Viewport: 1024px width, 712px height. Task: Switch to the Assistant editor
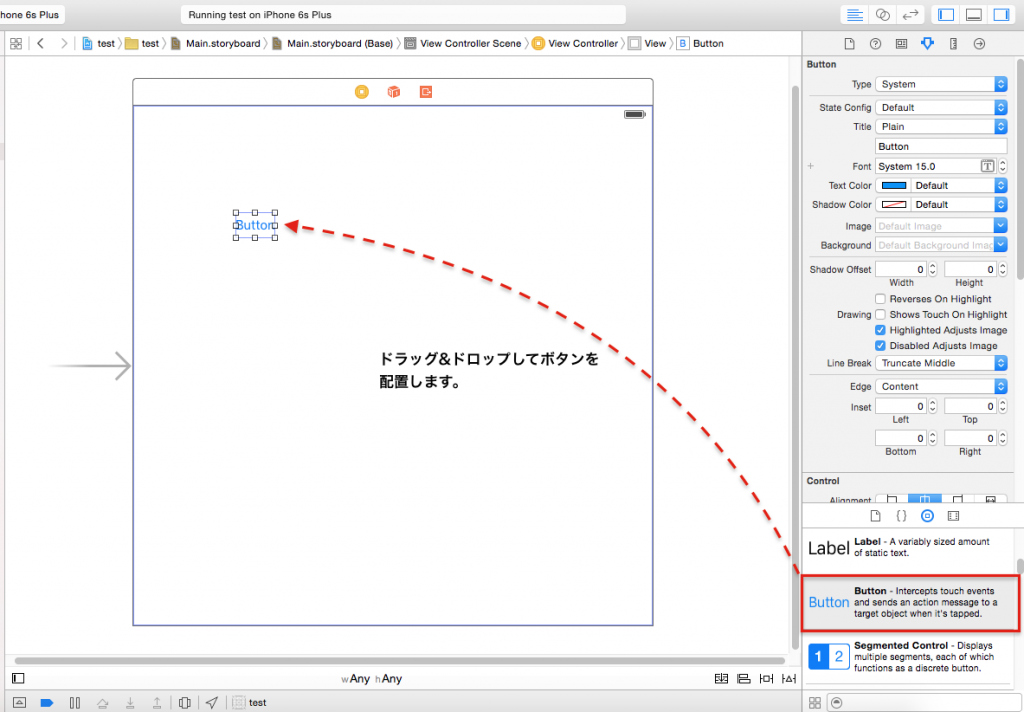click(883, 15)
